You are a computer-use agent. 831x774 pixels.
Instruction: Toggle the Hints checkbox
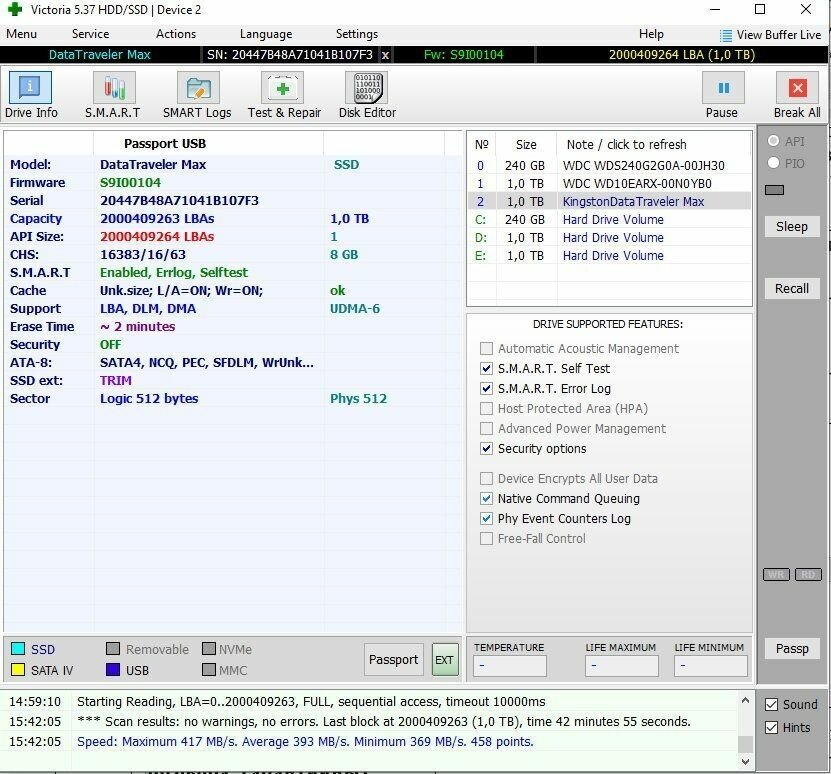pos(772,727)
